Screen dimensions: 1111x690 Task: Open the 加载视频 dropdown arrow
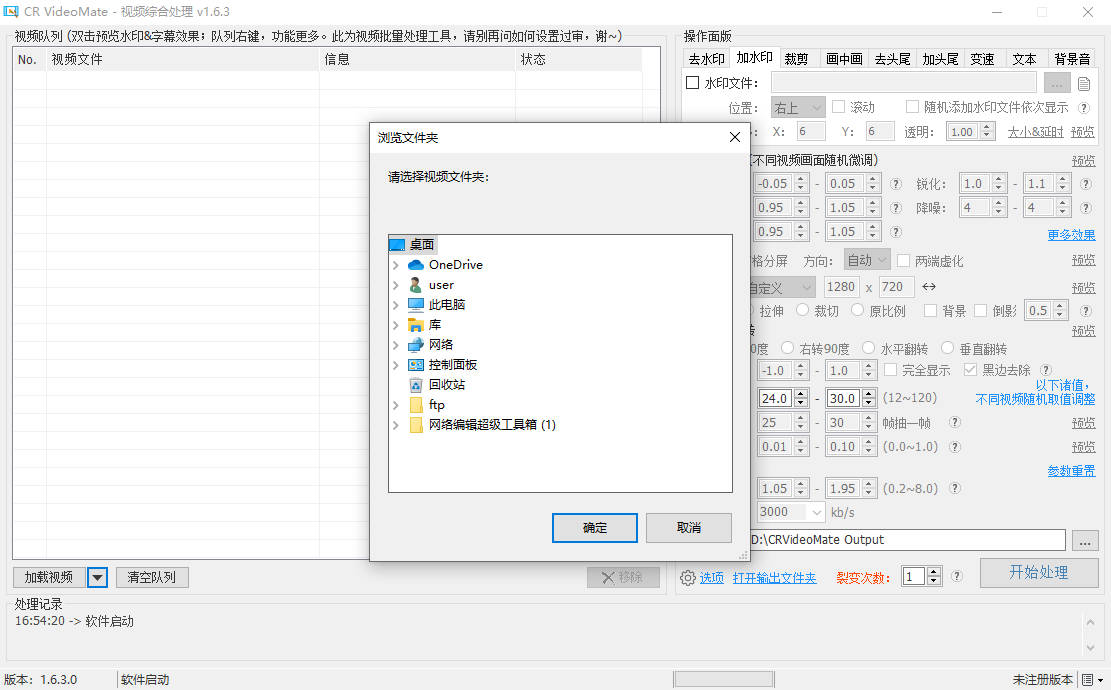[97, 577]
